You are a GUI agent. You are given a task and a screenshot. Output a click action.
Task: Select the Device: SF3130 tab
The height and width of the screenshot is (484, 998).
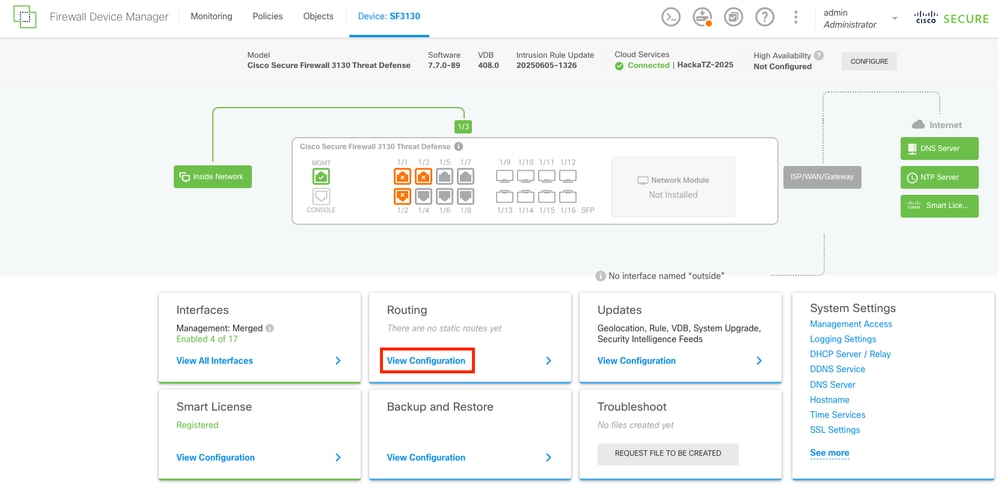click(x=389, y=17)
